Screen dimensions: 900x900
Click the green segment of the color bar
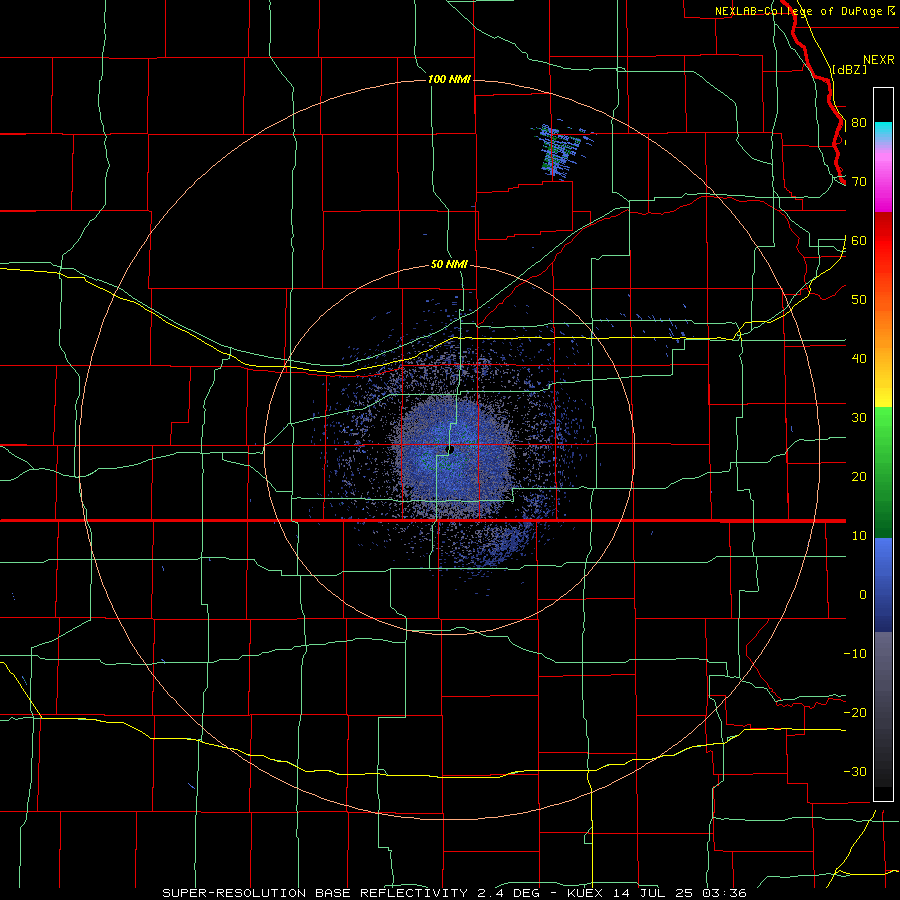883,472
